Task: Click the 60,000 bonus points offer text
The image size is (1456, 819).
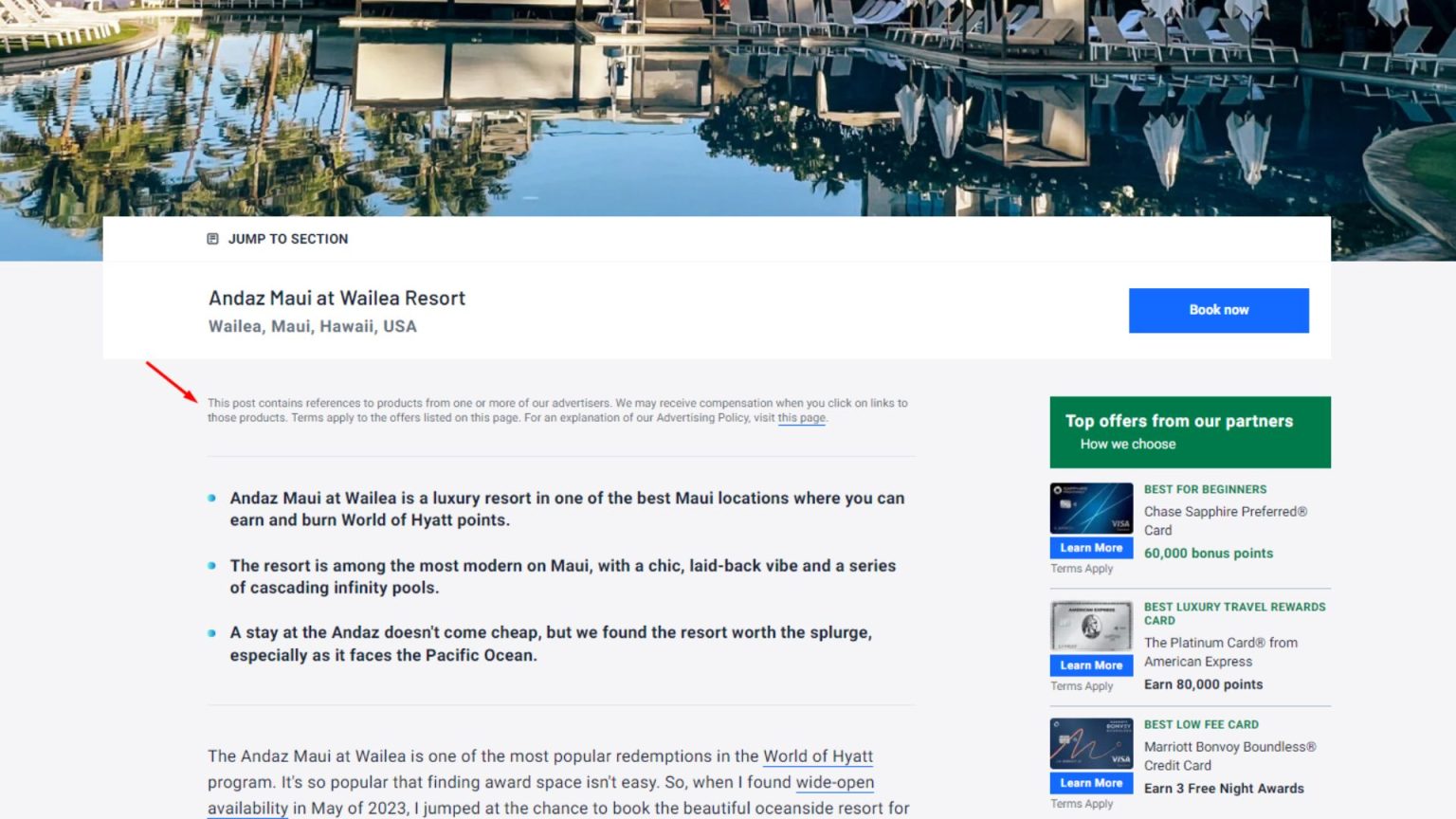Action: [1208, 554]
